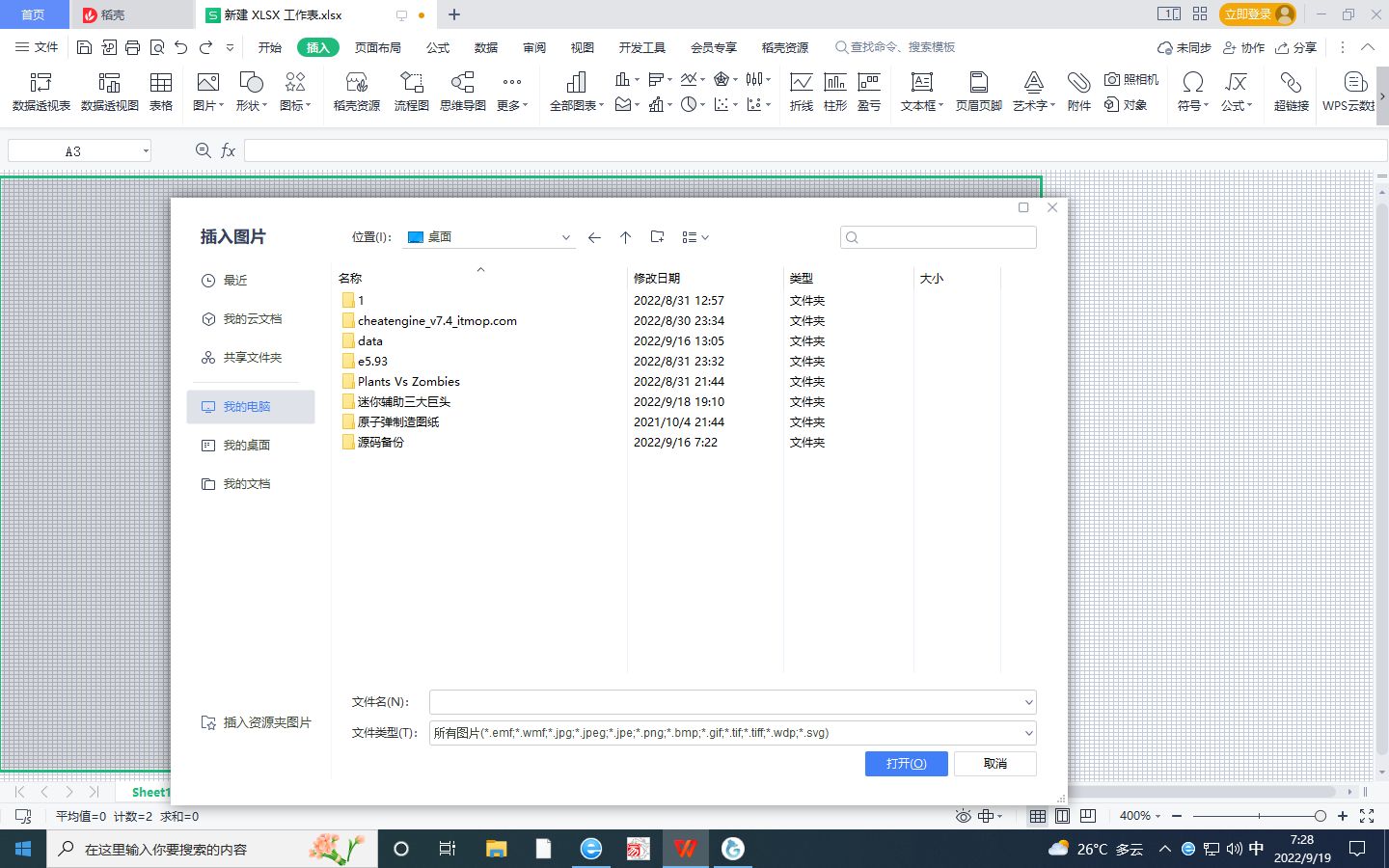Viewport: 1389px width, 868px height.
Task: Insert an 对象 object
Action: click(x=1126, y=104)
